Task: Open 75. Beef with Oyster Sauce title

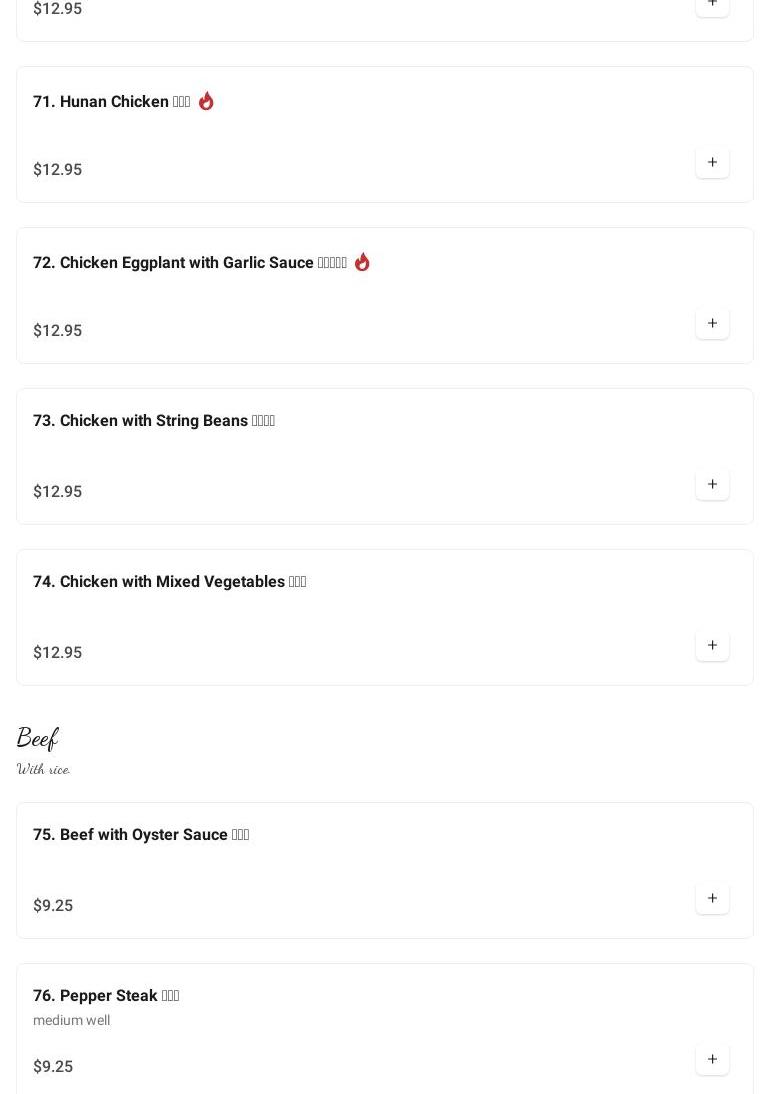Action: point(140,835)
